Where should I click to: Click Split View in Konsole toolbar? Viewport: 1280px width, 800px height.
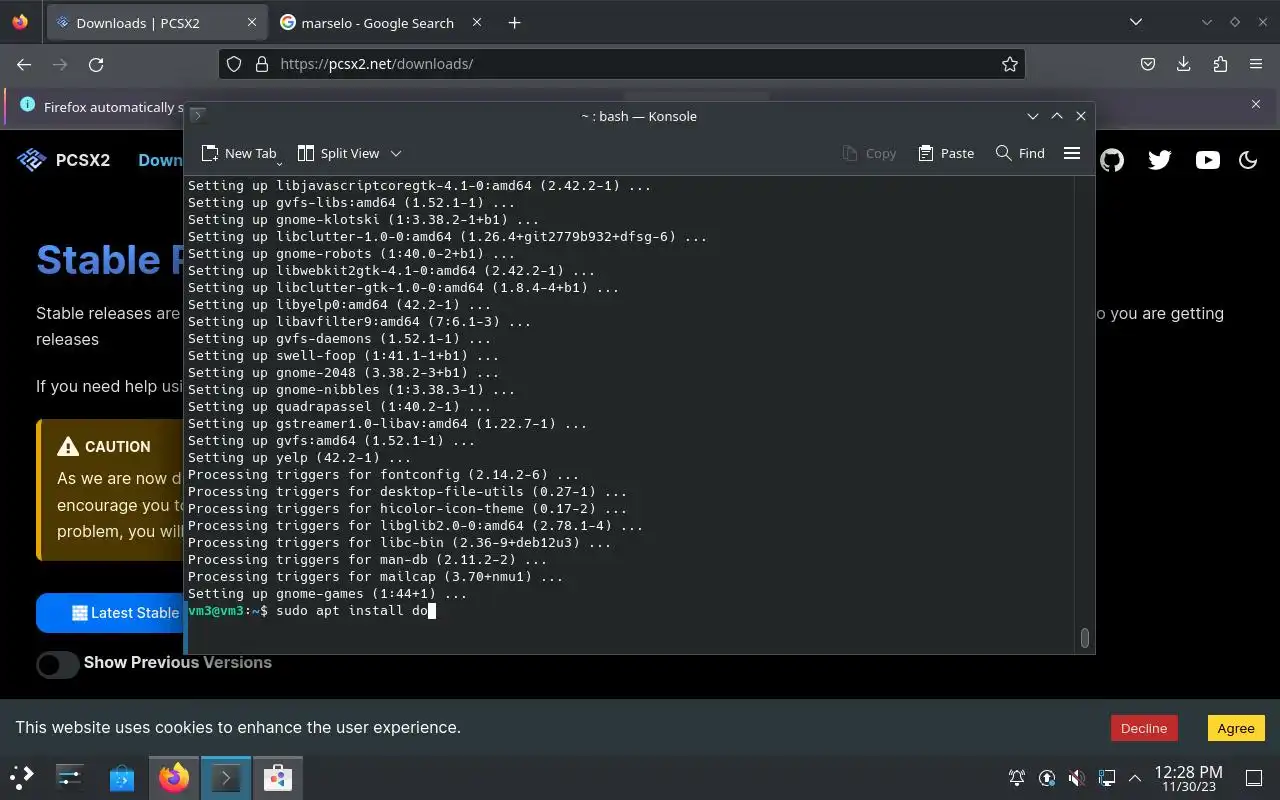[339, 153]
